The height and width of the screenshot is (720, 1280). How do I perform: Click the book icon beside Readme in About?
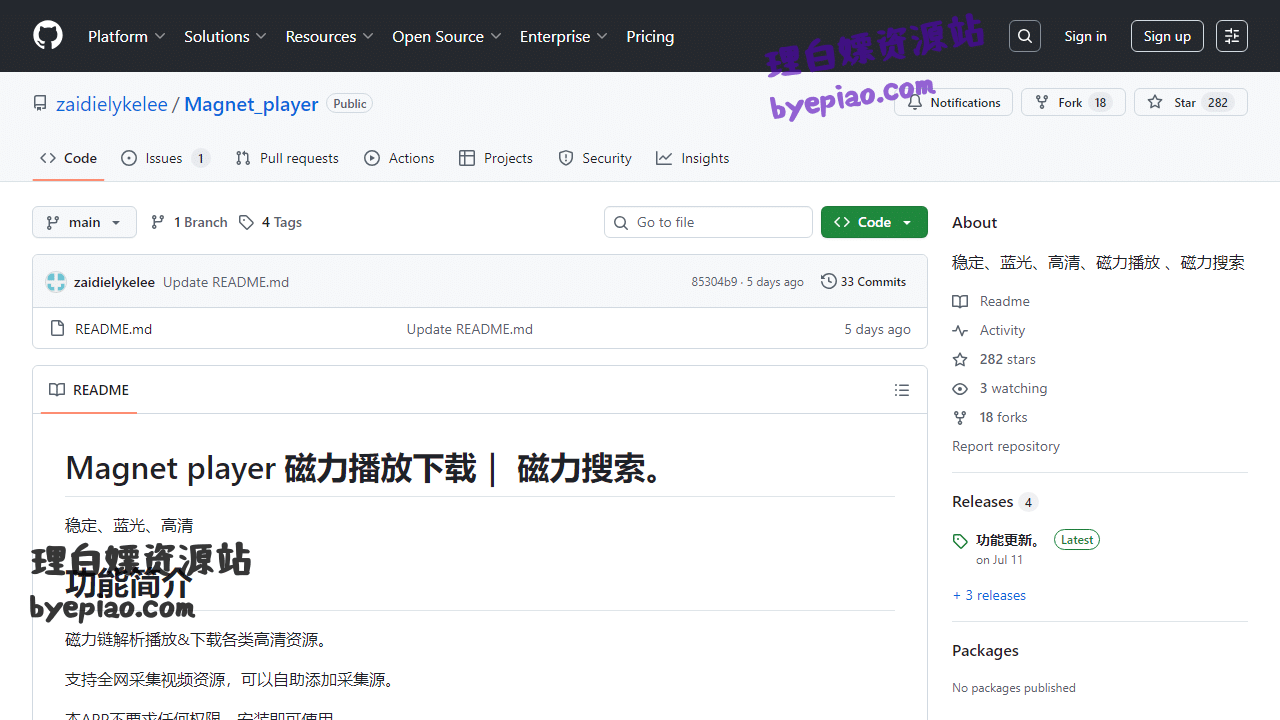tap(960, 301)
